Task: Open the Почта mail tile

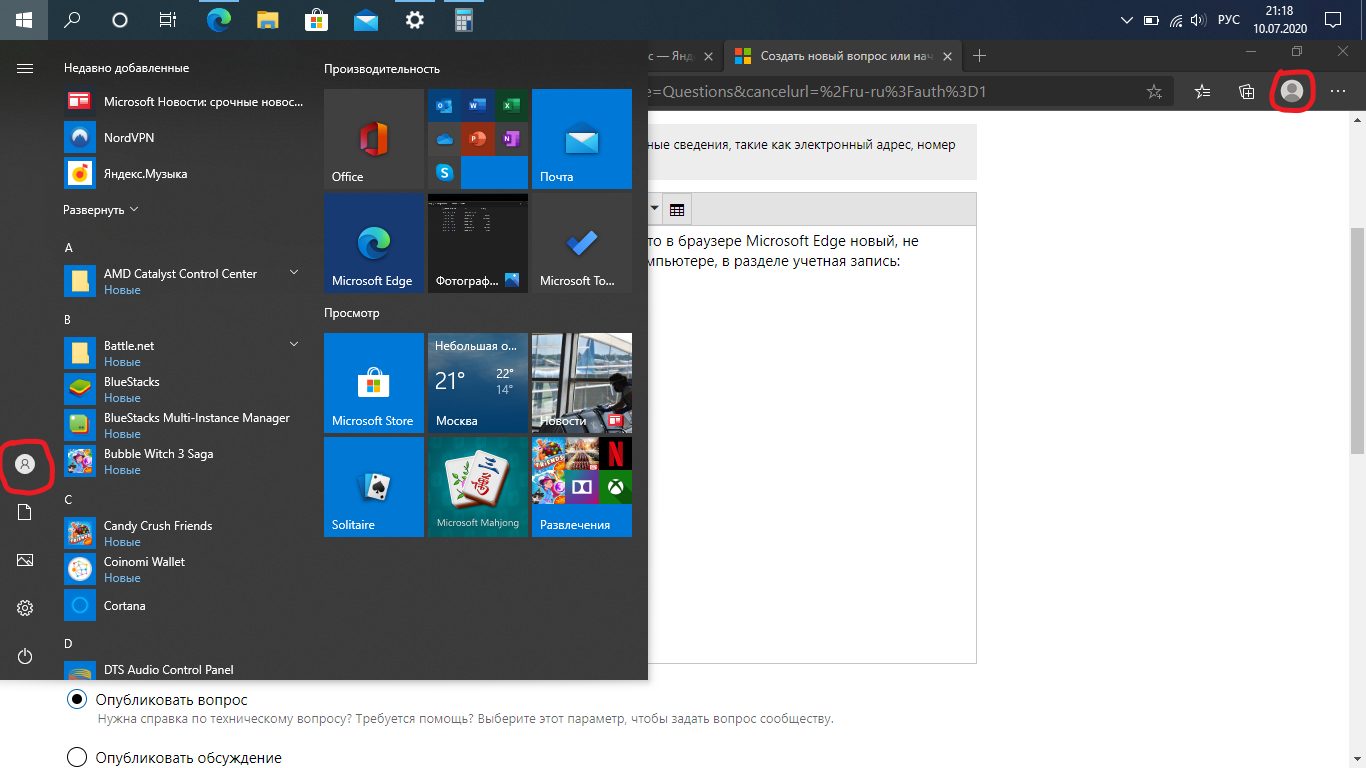Action: 582,139
